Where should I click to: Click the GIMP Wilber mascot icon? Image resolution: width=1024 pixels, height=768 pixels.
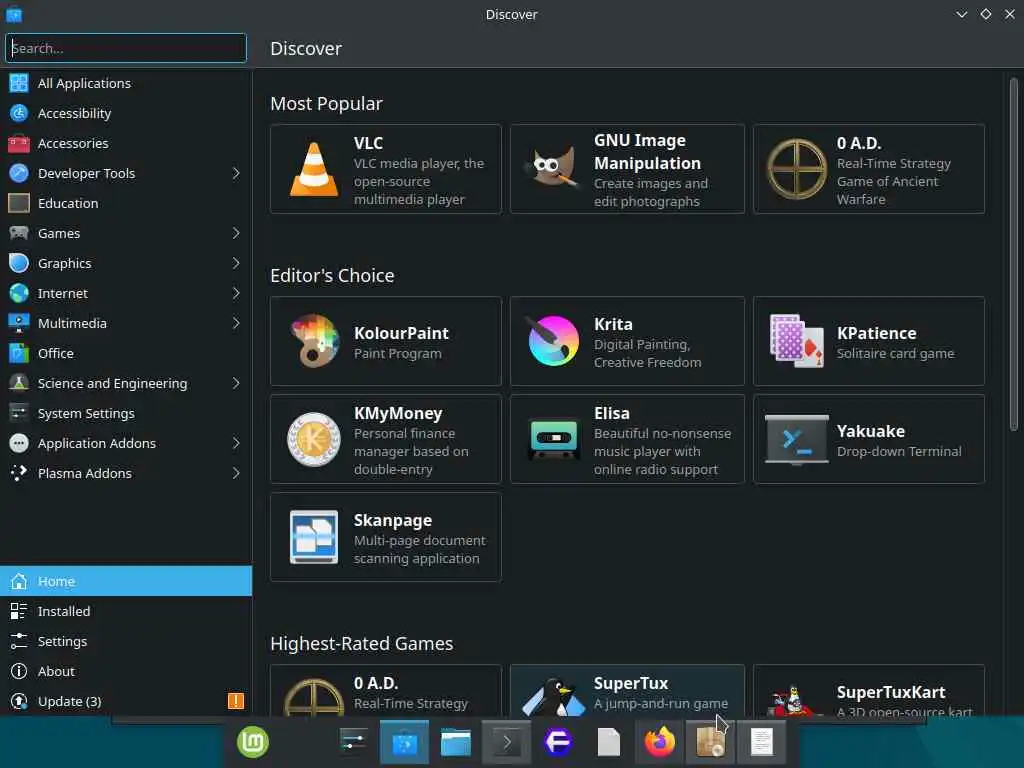(552, 168)
